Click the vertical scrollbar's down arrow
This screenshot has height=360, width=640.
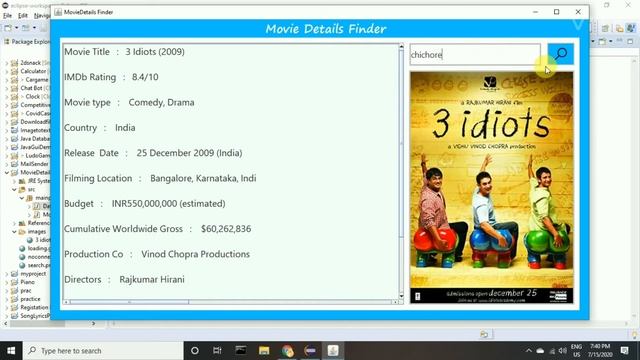(401, 296)
